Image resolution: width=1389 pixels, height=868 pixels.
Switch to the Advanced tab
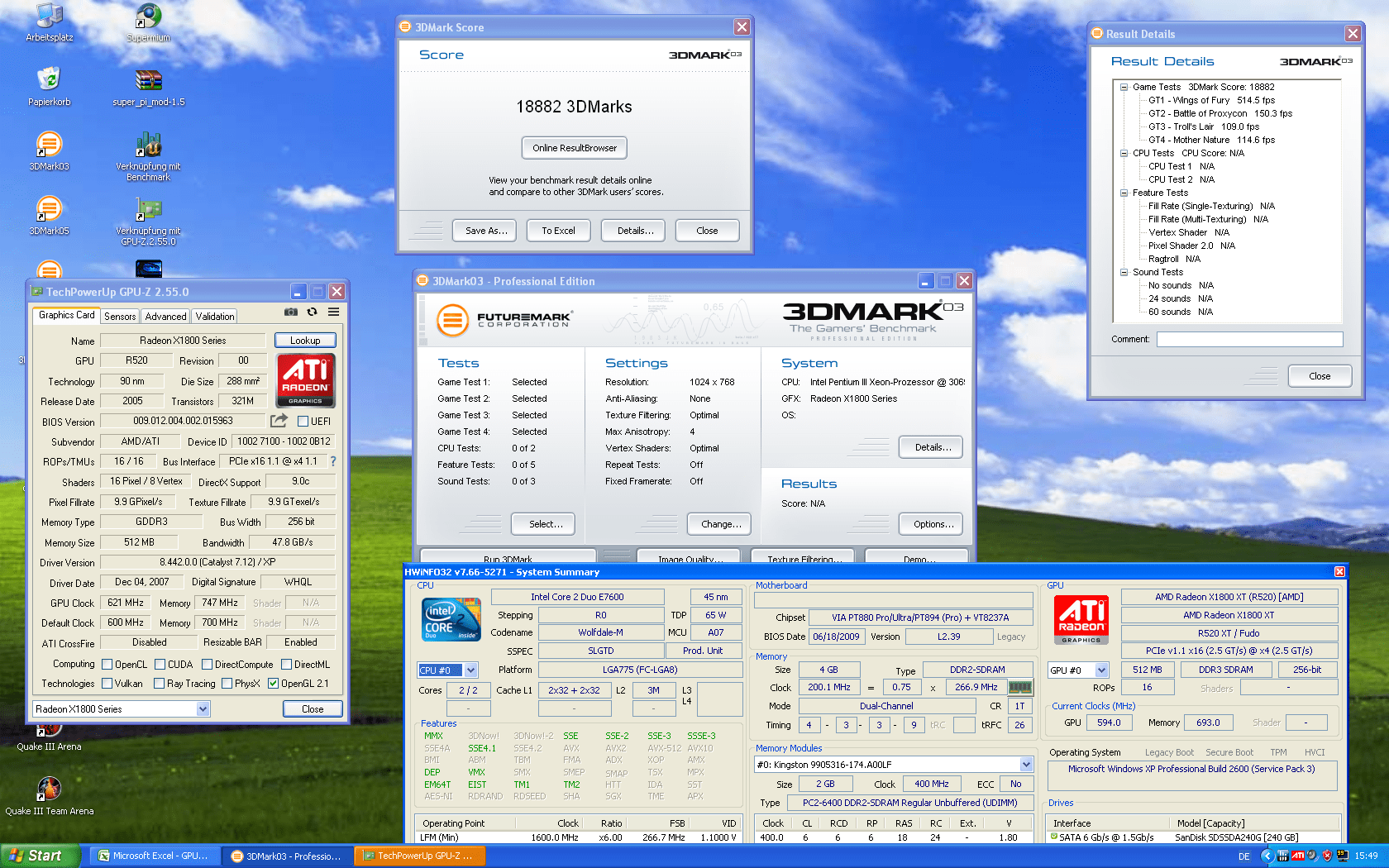pyautogui.click(x=165, y=317)
